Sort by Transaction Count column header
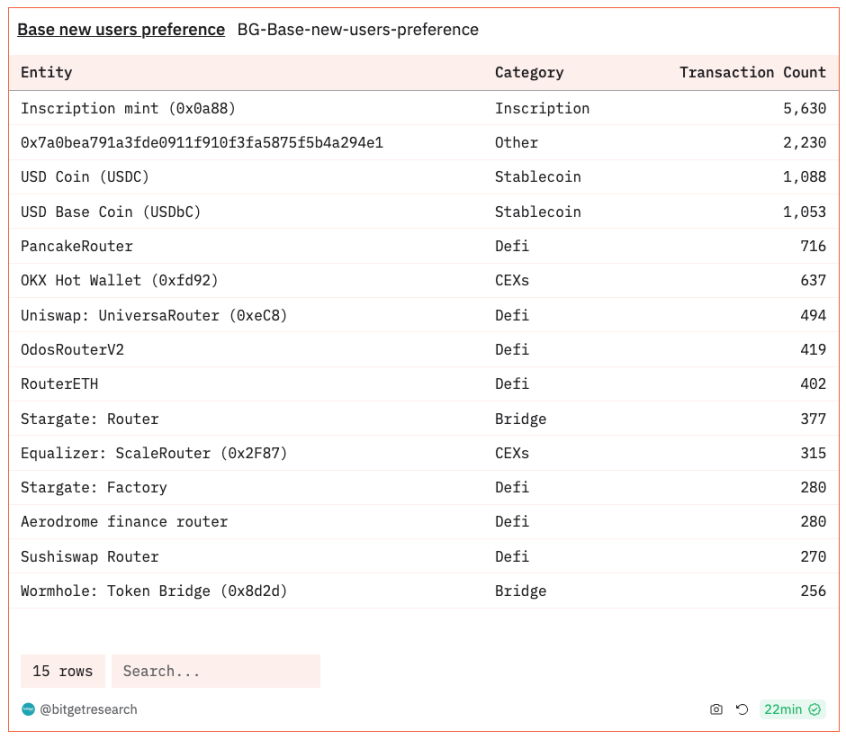Screen dimensions: 846x740 coord(752,73)
